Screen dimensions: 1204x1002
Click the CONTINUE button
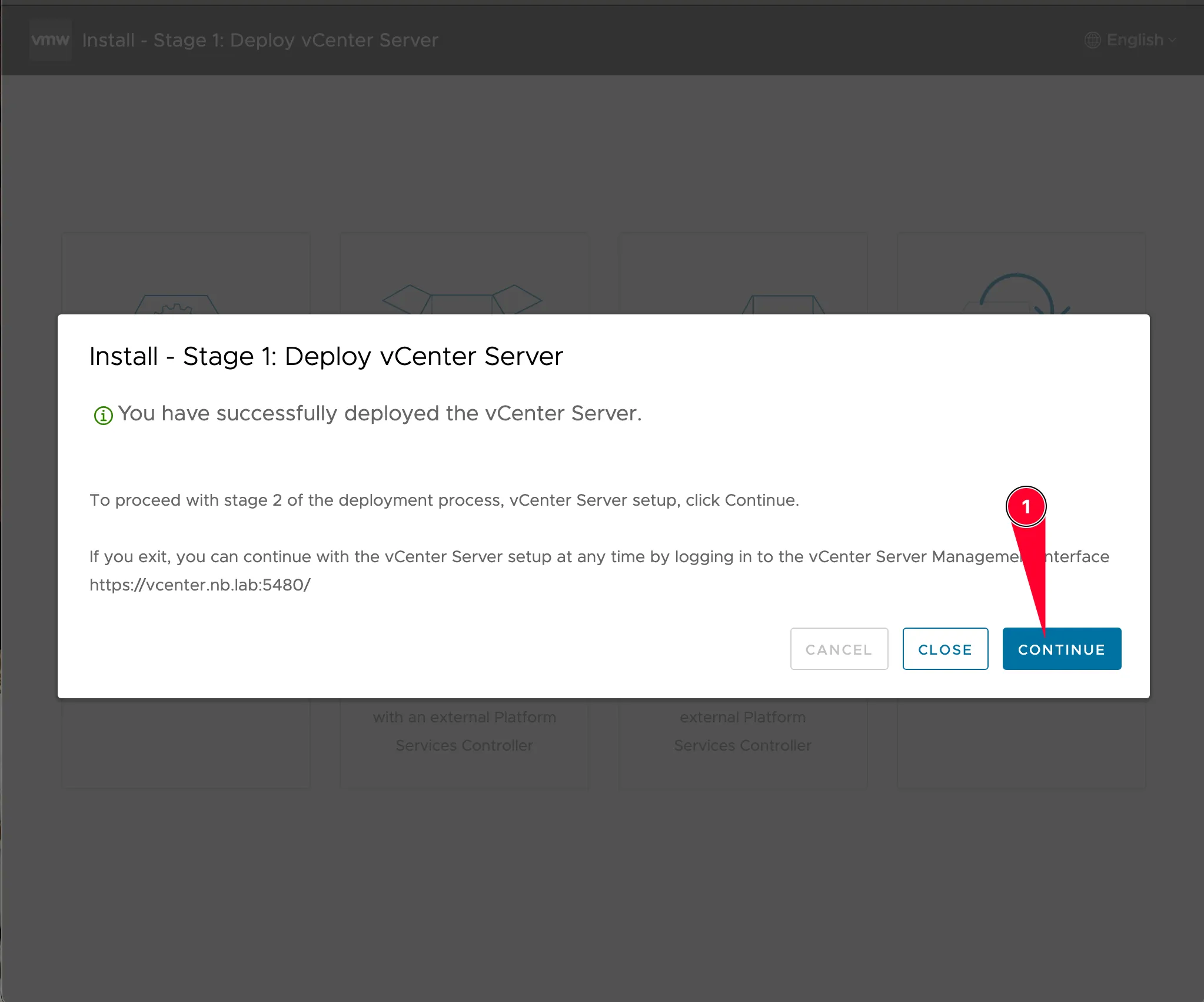[x=1062, y=649]
